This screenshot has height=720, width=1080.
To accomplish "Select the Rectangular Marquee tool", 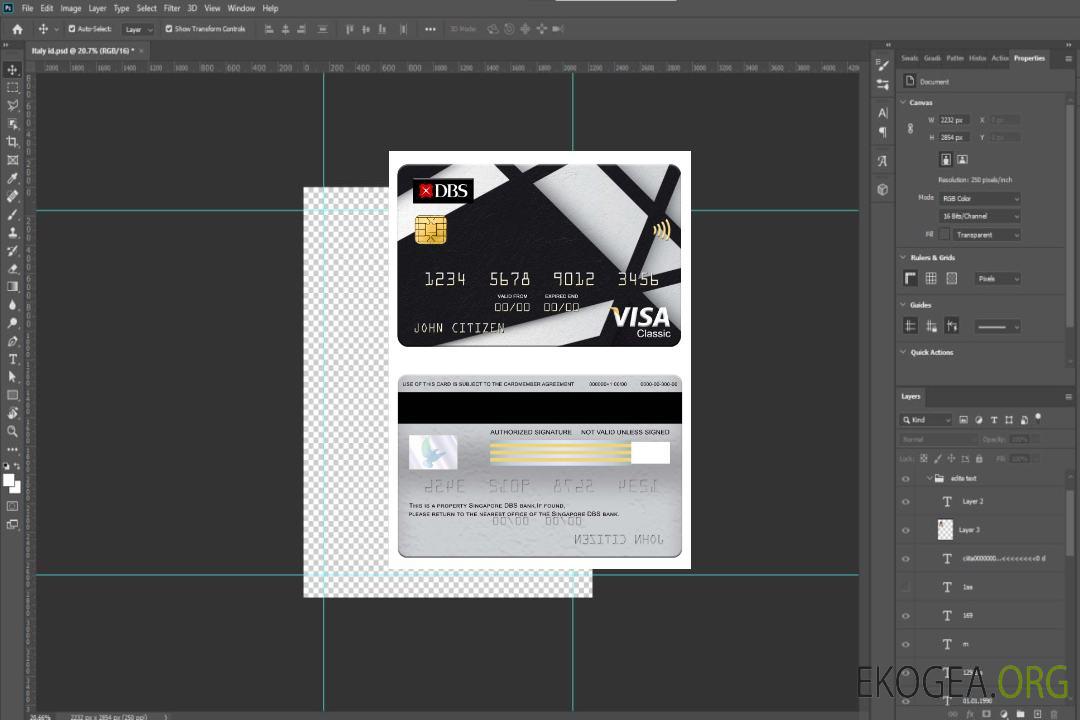I will [12, 88].
